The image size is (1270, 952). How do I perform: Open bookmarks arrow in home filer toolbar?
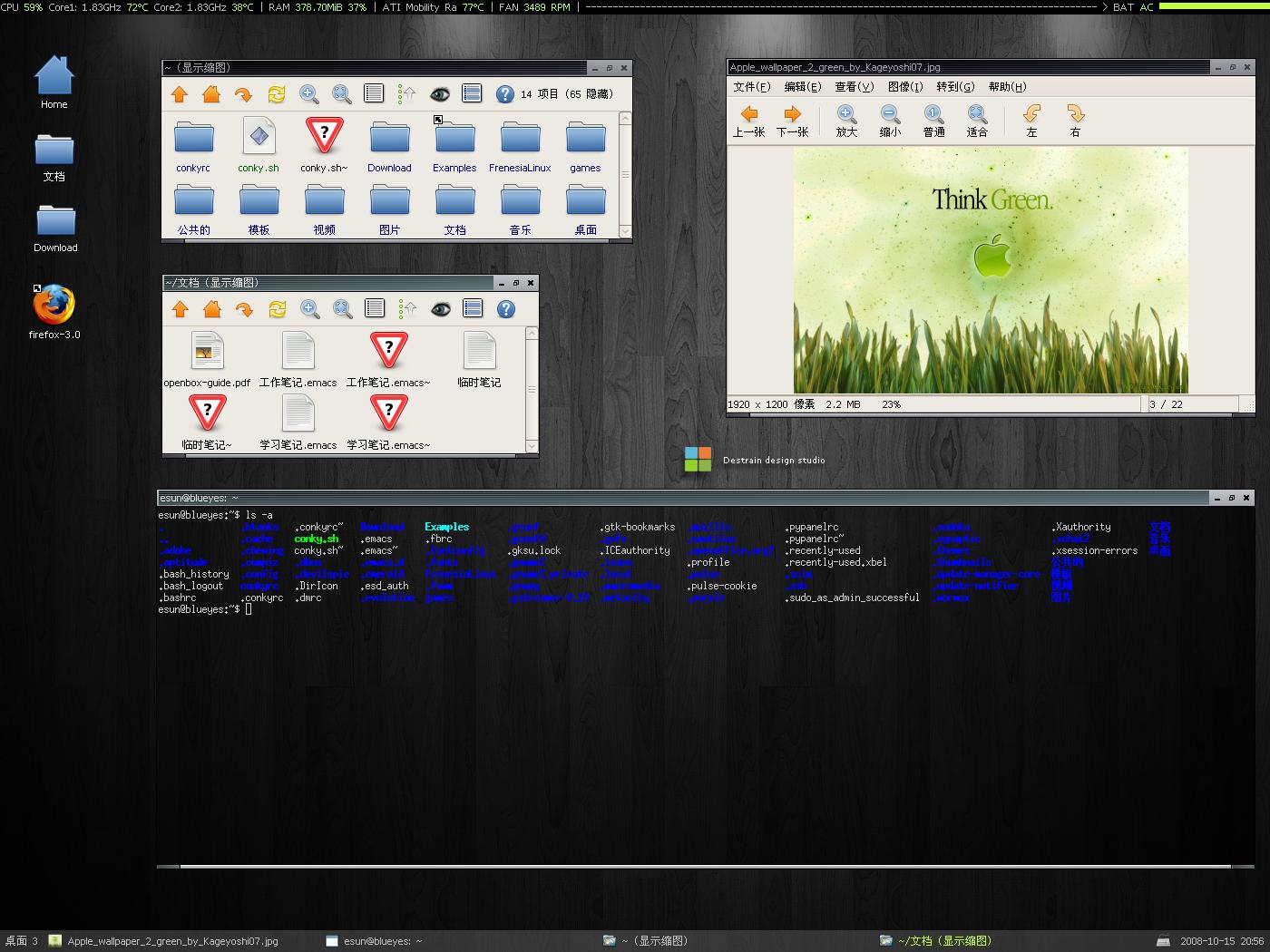click(243, 94)
